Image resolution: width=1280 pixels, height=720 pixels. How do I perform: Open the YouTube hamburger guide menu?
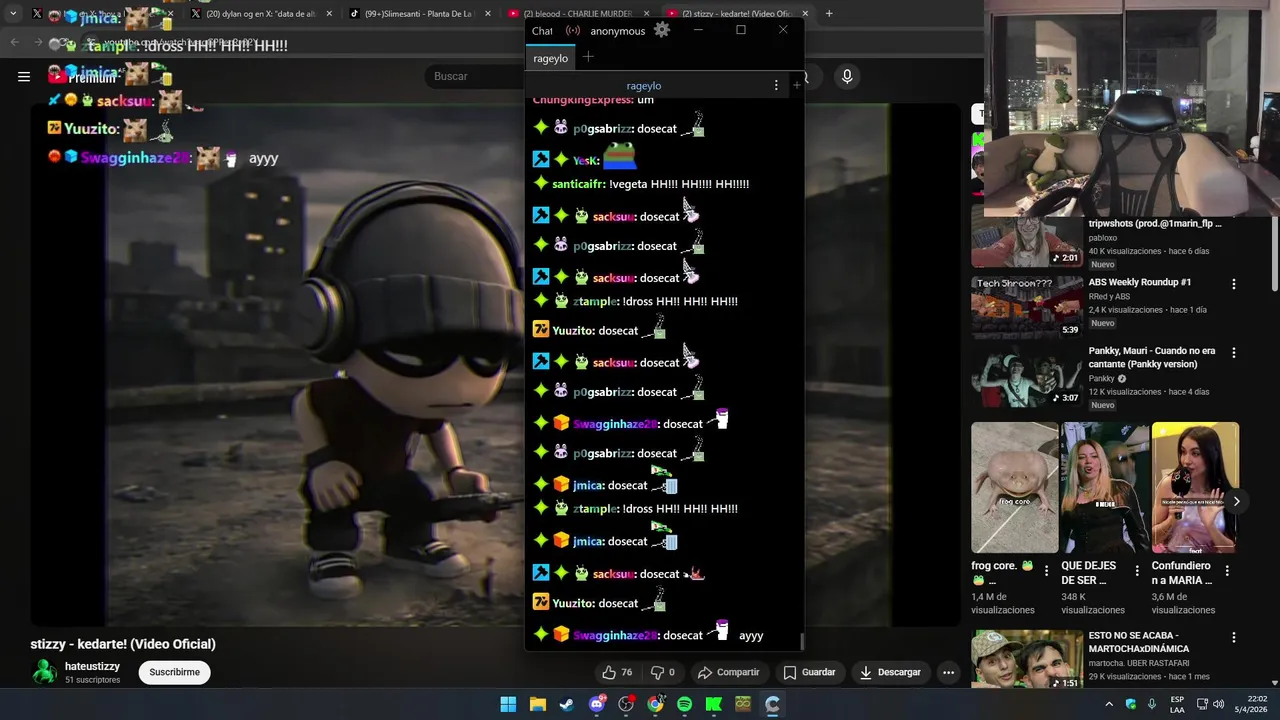(24, 76)
